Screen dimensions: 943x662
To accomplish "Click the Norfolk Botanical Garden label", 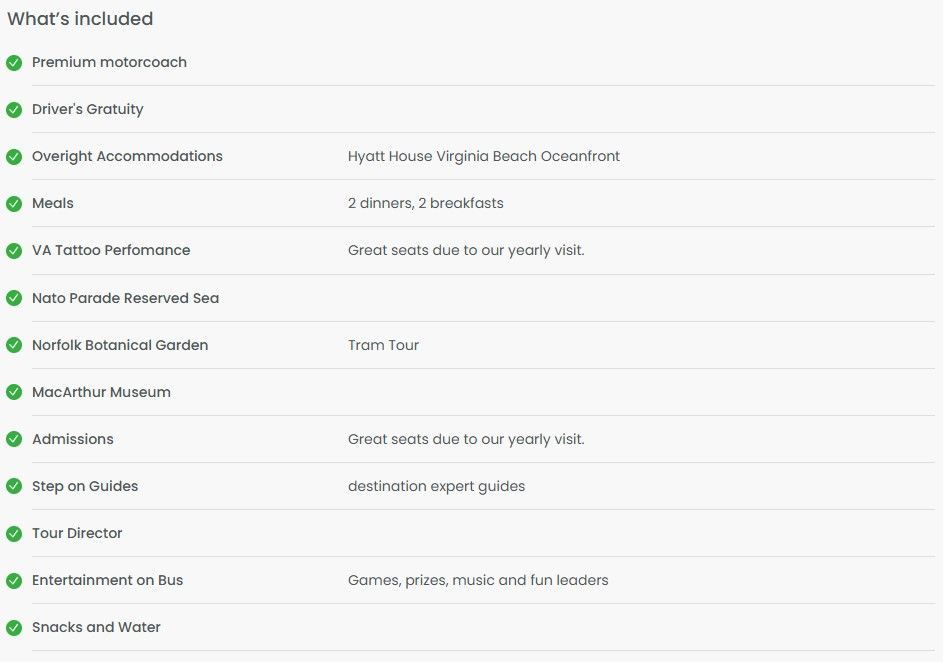I will [120, 345].
